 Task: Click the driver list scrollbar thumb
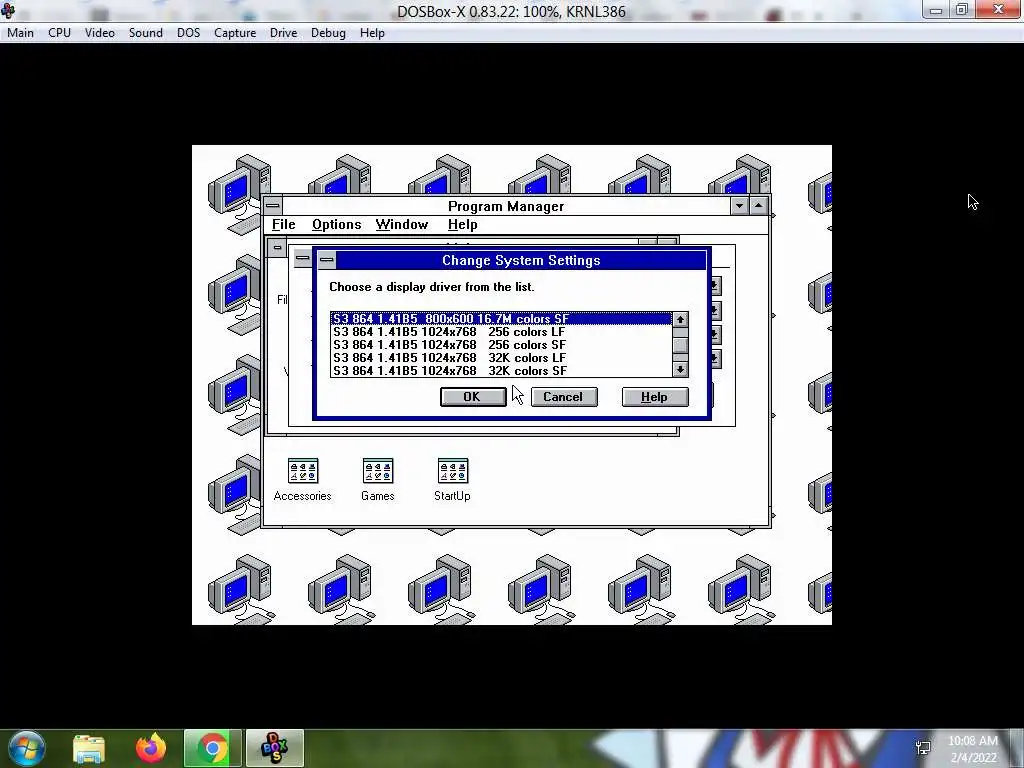680,345
